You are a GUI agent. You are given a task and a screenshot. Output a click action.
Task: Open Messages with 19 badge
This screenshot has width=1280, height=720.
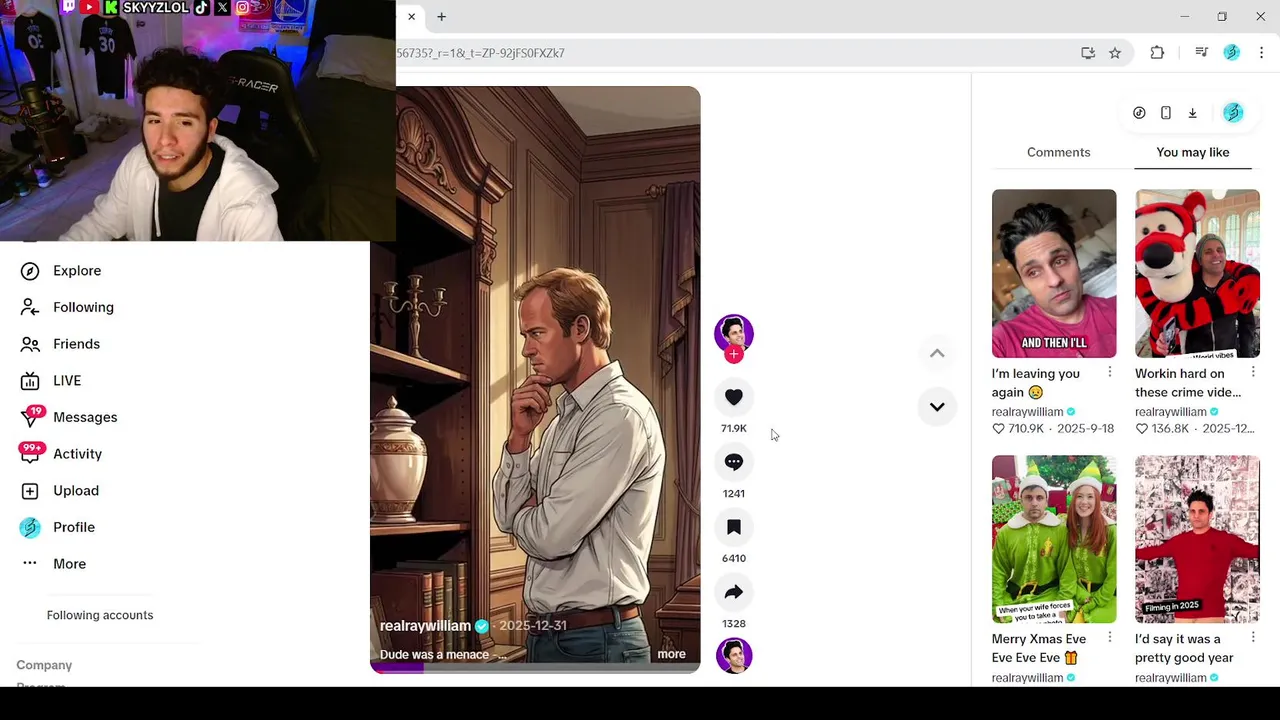[x=85, y=417]
